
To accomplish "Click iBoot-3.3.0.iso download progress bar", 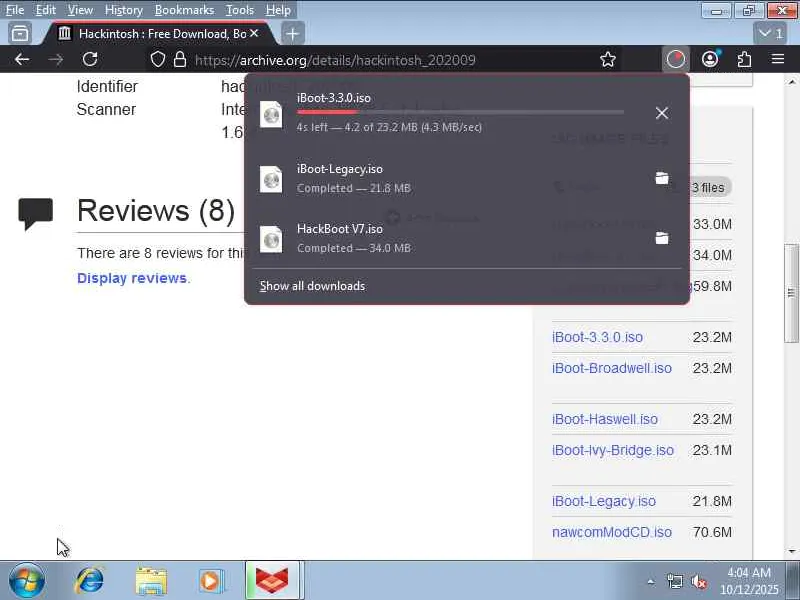I will 460,112.
